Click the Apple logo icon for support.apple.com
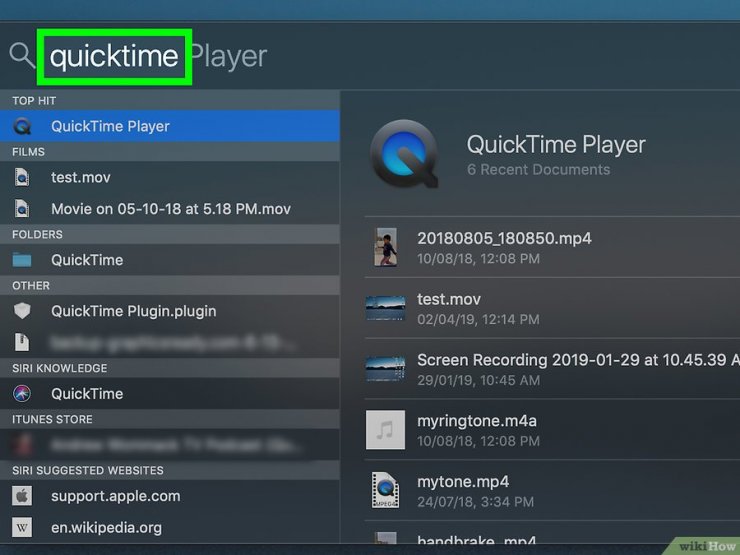 click(x=22, y=496)
